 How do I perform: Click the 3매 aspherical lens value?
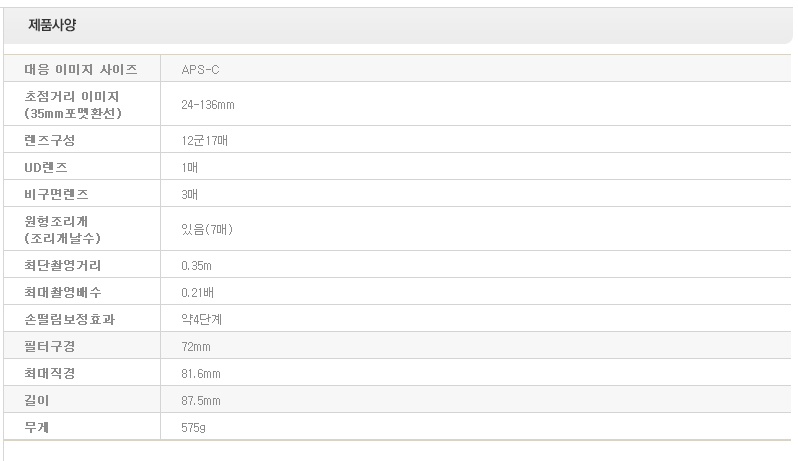[x=190, y=195]
